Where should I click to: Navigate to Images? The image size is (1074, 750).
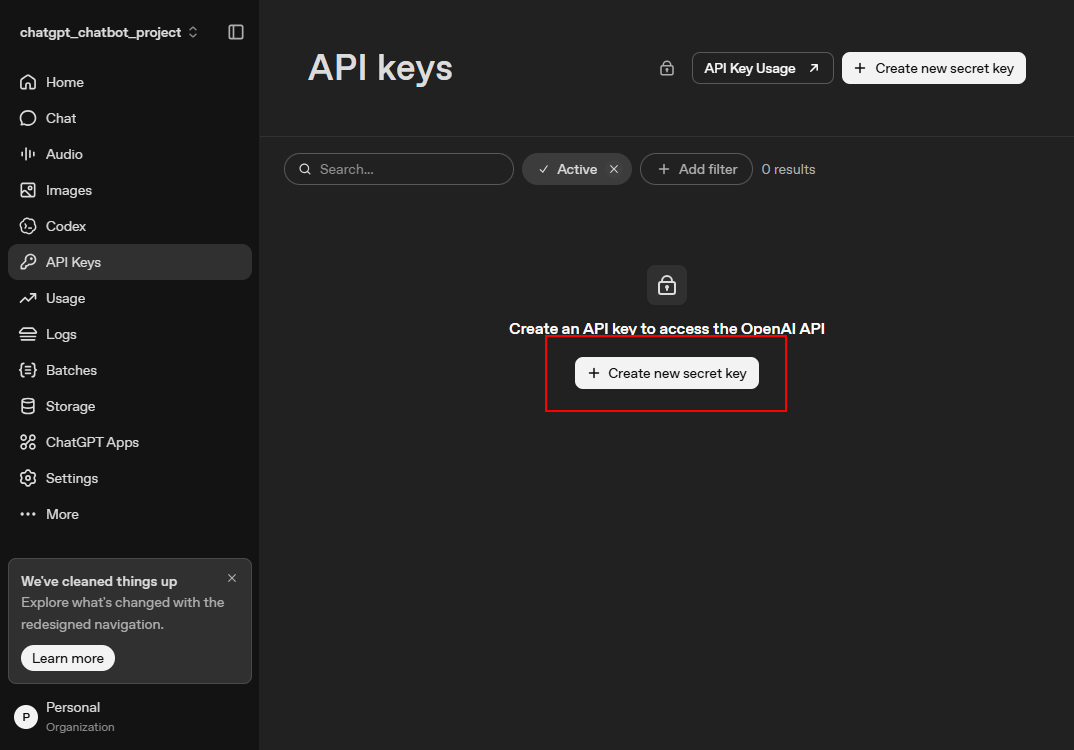[x=129, y=190]
